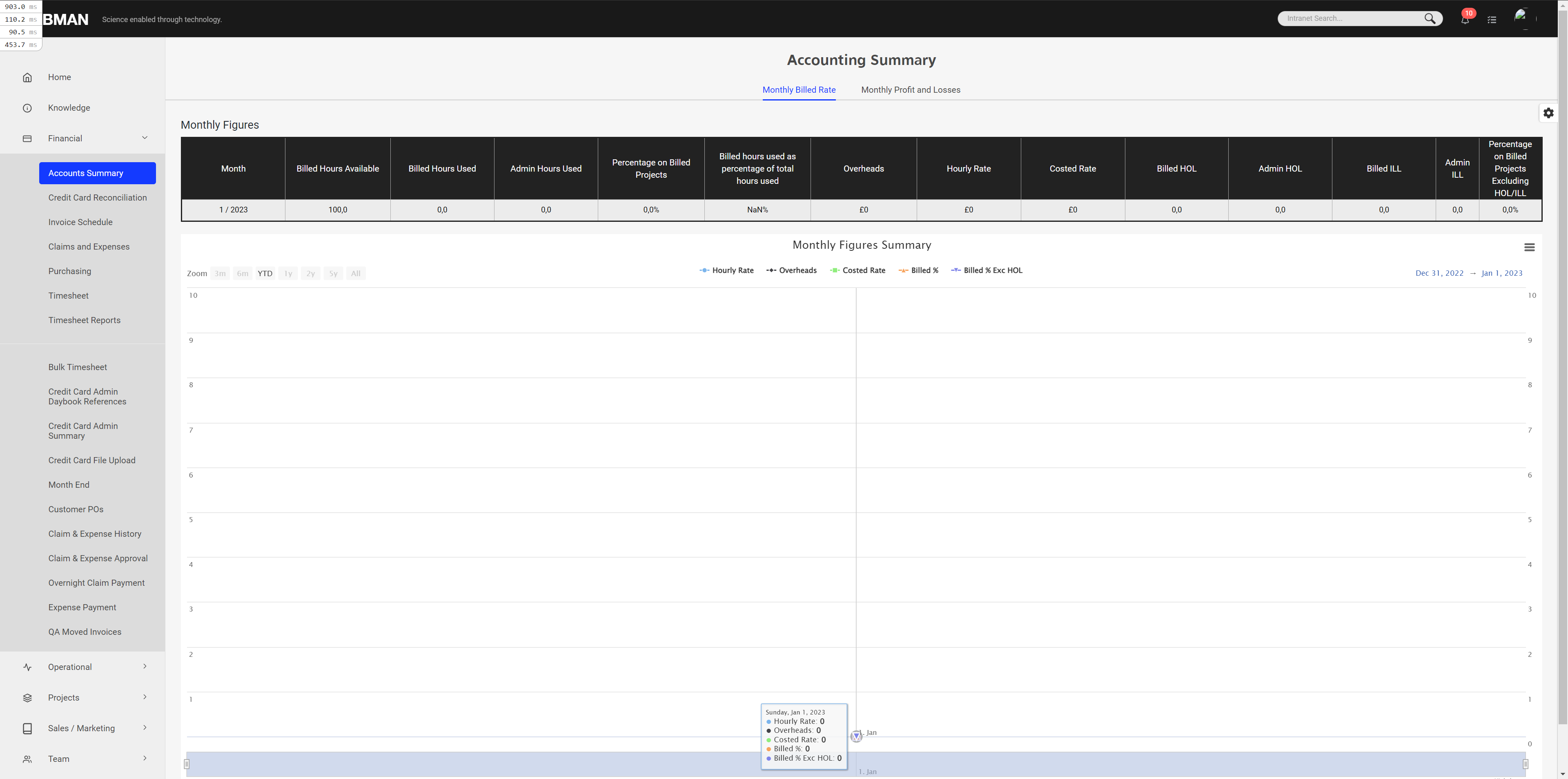The width and height of the screenshot is (1568, 779).
Task: Select the Monthly Billed Rate tab
Action: pos(799,90)
